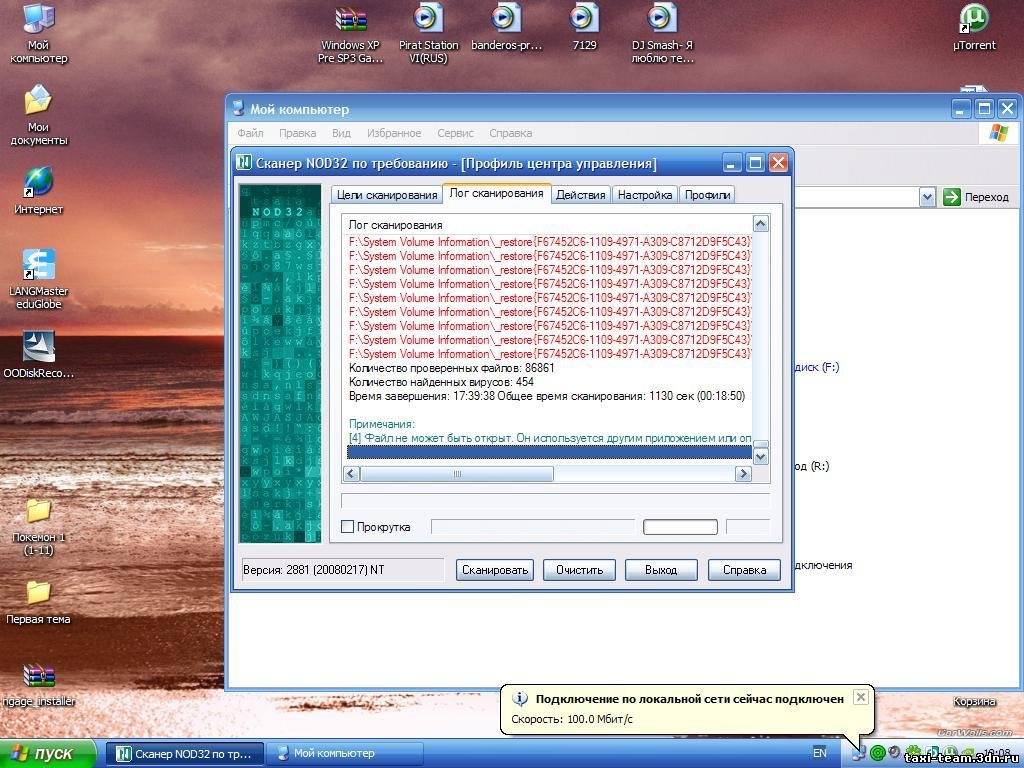1024x768 pixels.
Task: Click the info icon in the network balloon
Action: pyautogui.click(x=520, y=699)
